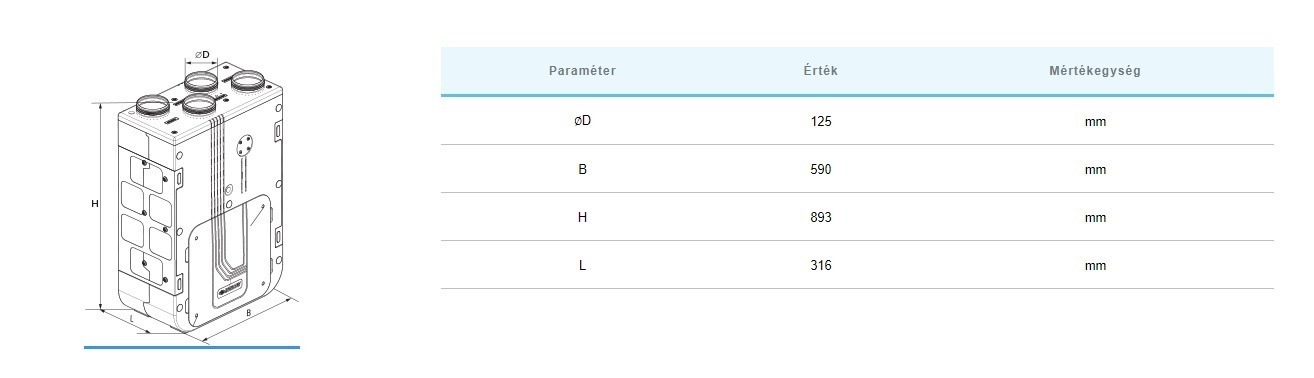Click the mm unit in H row

(1095, 217)
